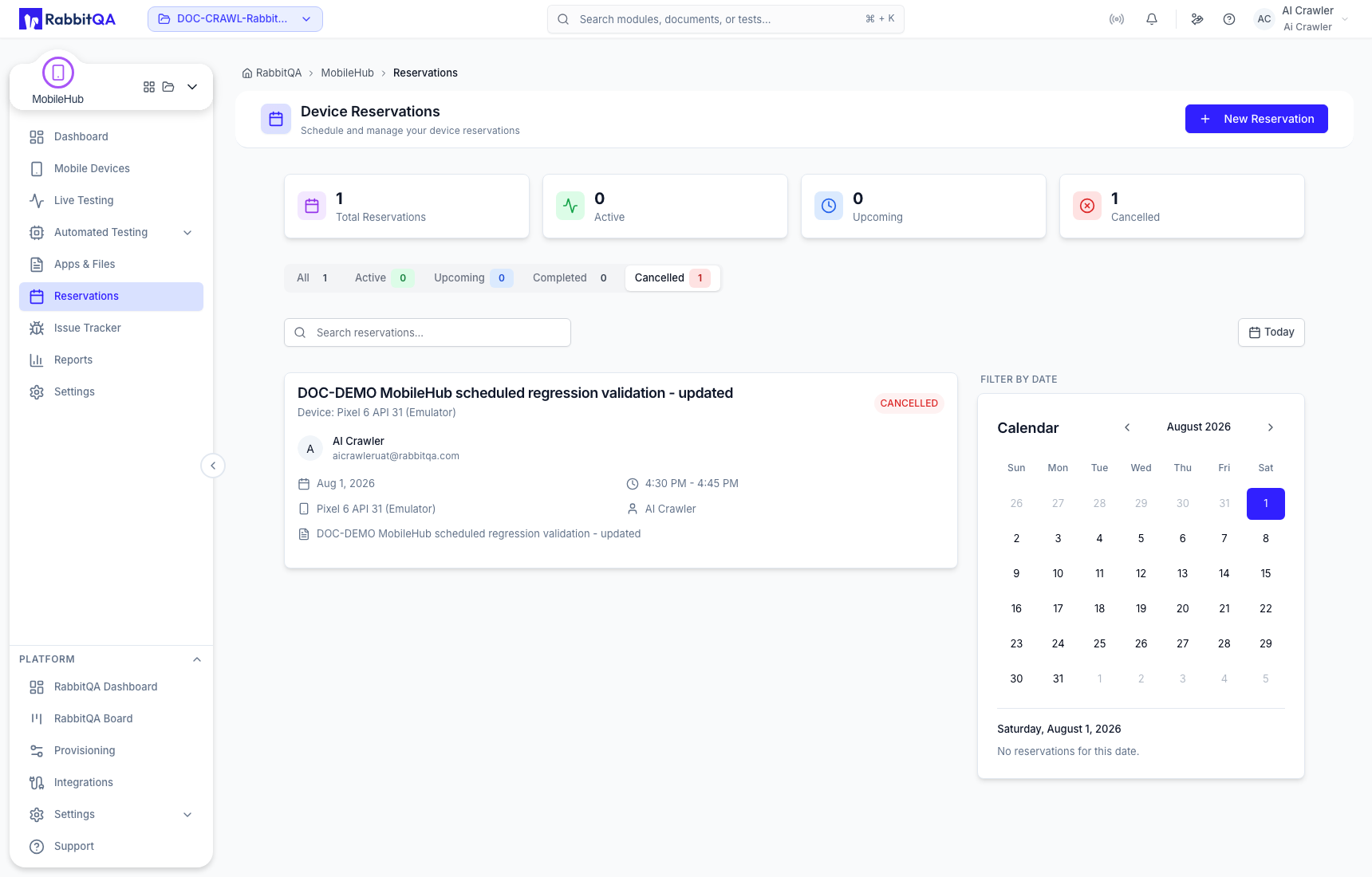Open Support in Platform section

(112, 847)
